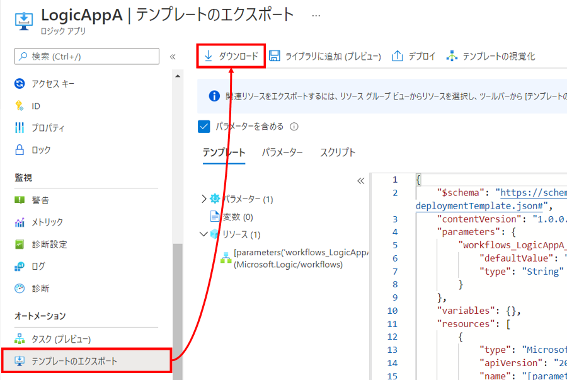Collapse the リソース (1) tree node

[204, 234]
